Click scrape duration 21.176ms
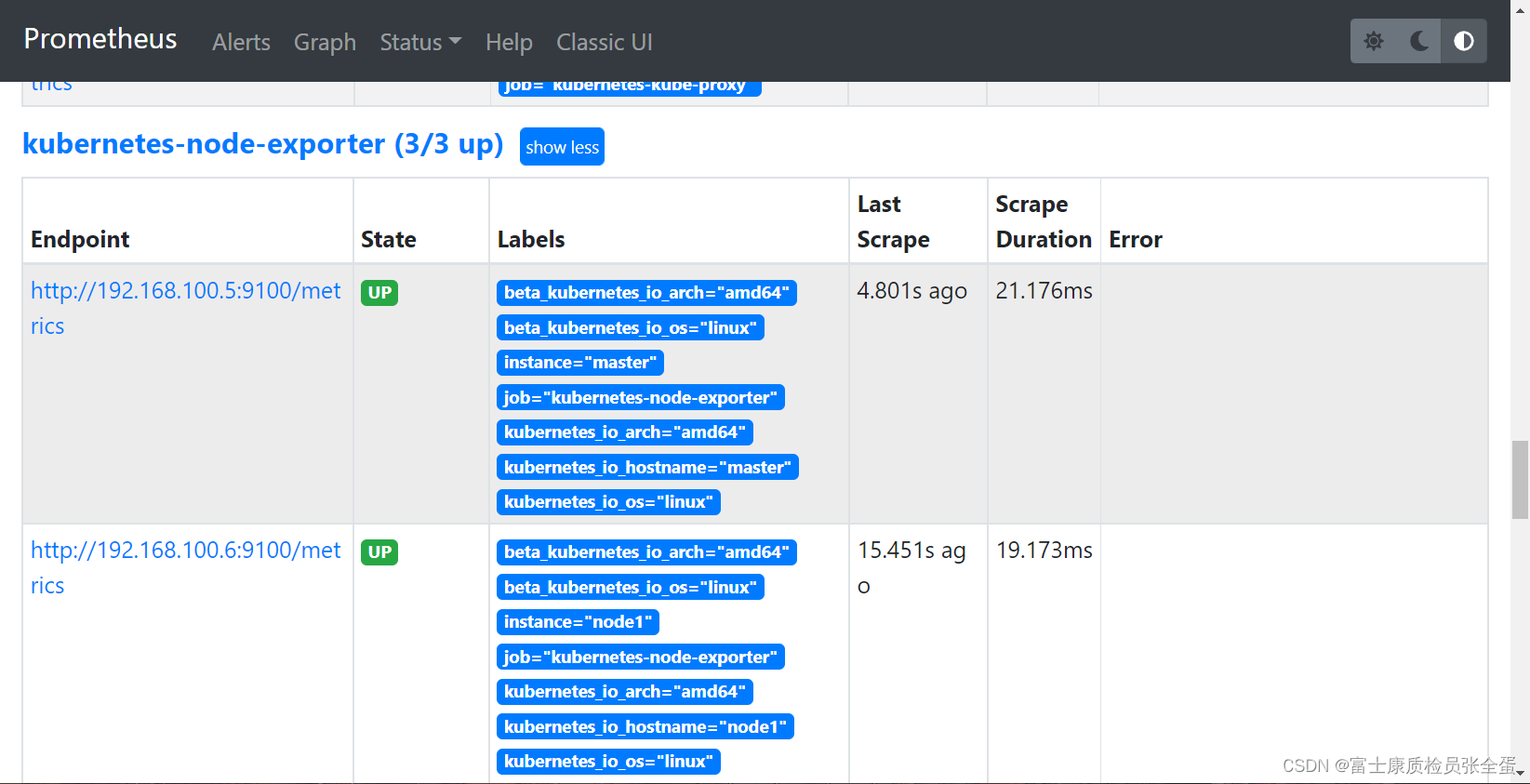 pyautogui.click(x=1044, y=291)
